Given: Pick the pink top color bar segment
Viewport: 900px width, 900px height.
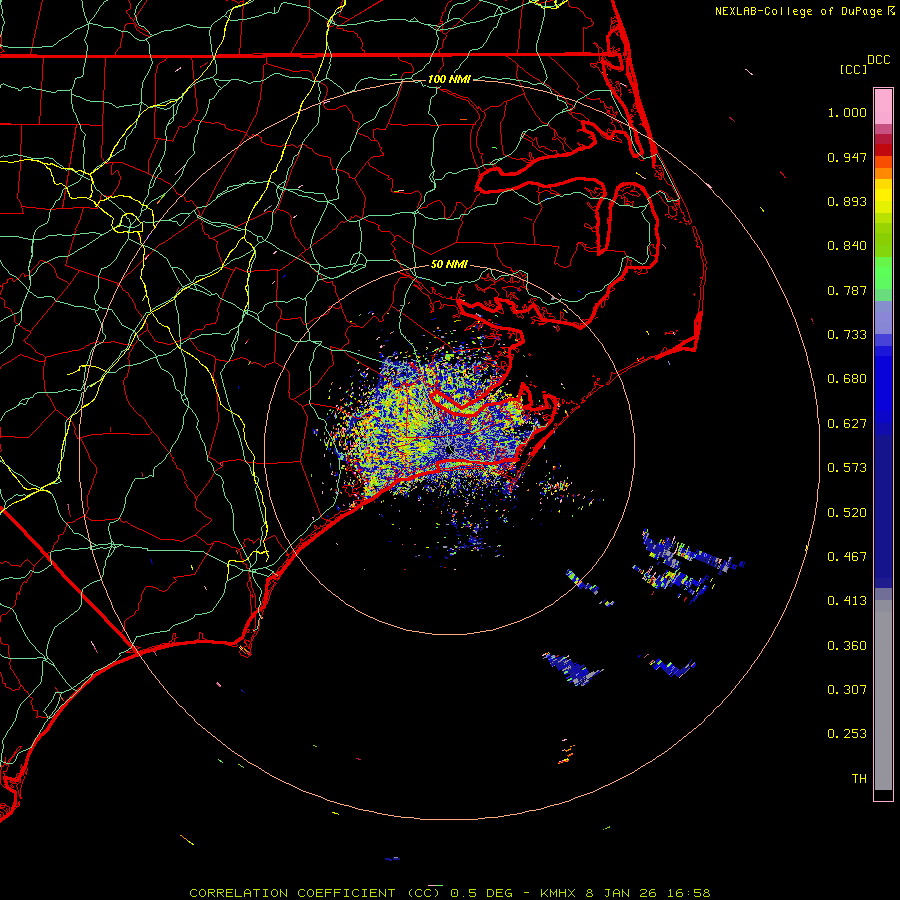Looking at the screenshot, I should 883,106.
